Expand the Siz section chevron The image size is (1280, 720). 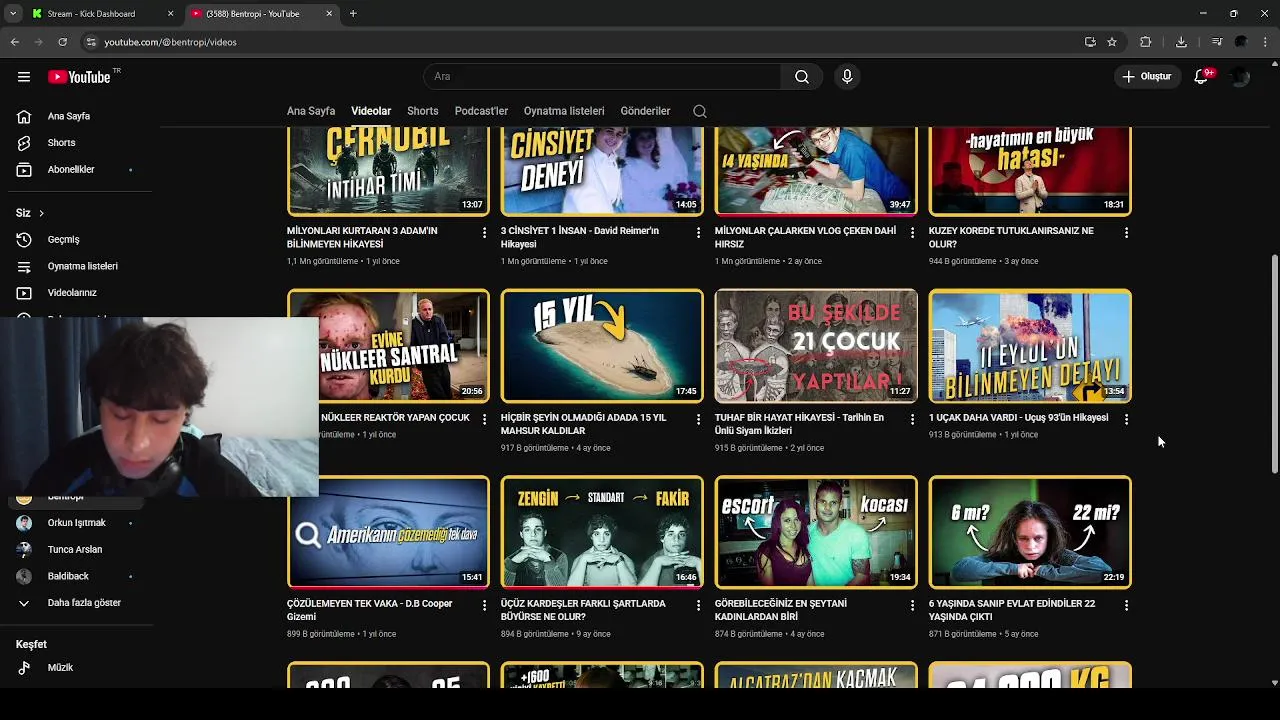pos(41,213)
